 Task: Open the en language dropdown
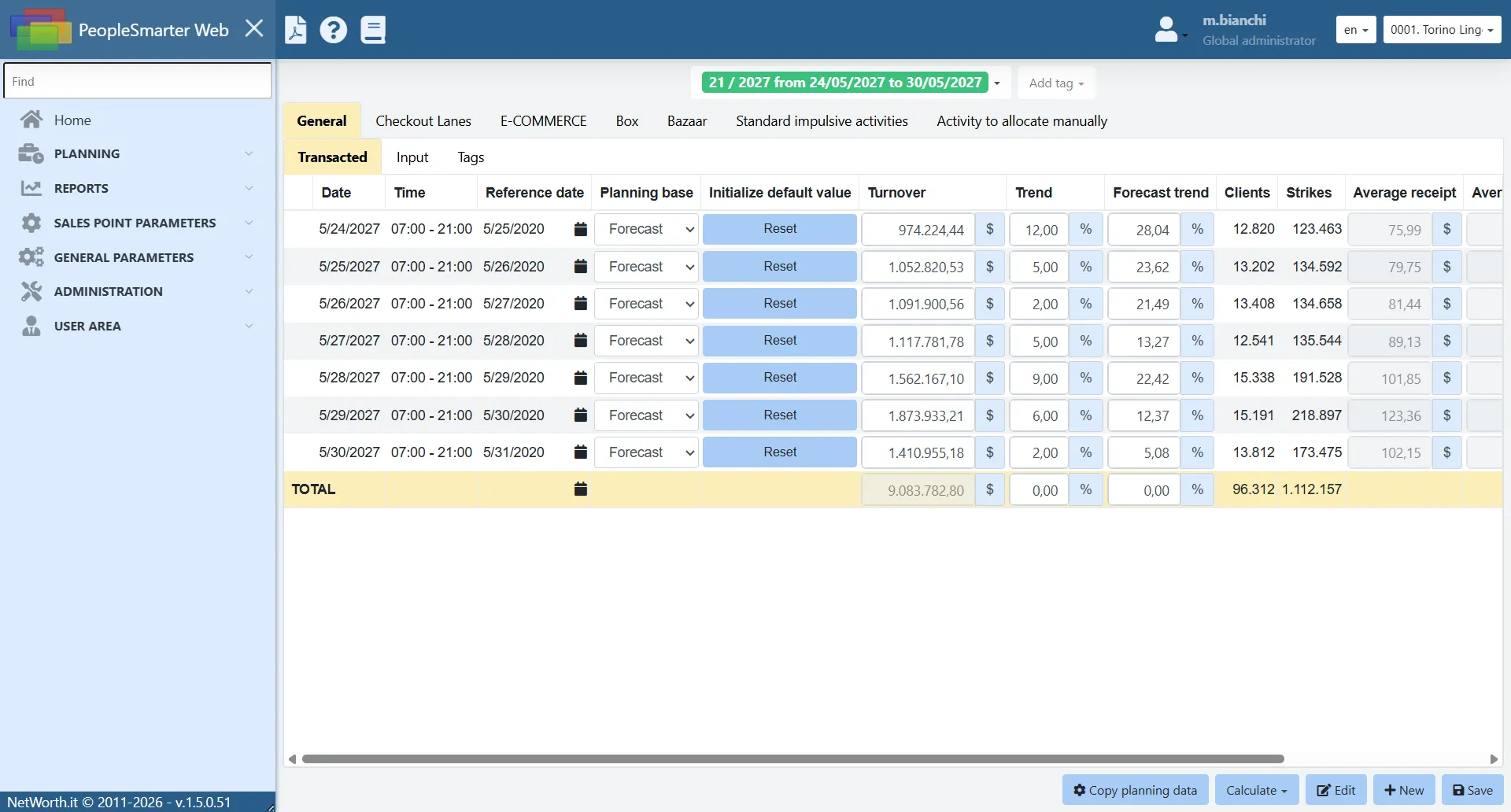[x=1356, y=30]
